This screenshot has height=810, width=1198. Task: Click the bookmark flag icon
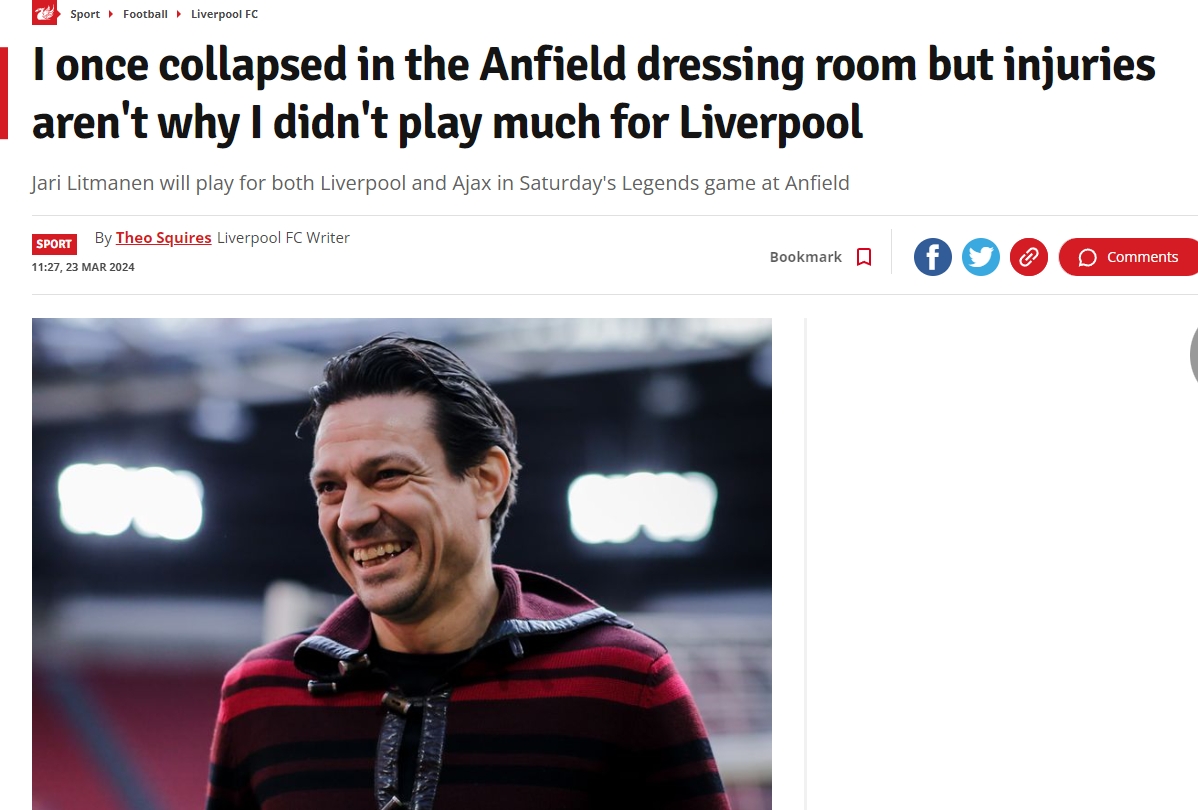pos(864,257)
